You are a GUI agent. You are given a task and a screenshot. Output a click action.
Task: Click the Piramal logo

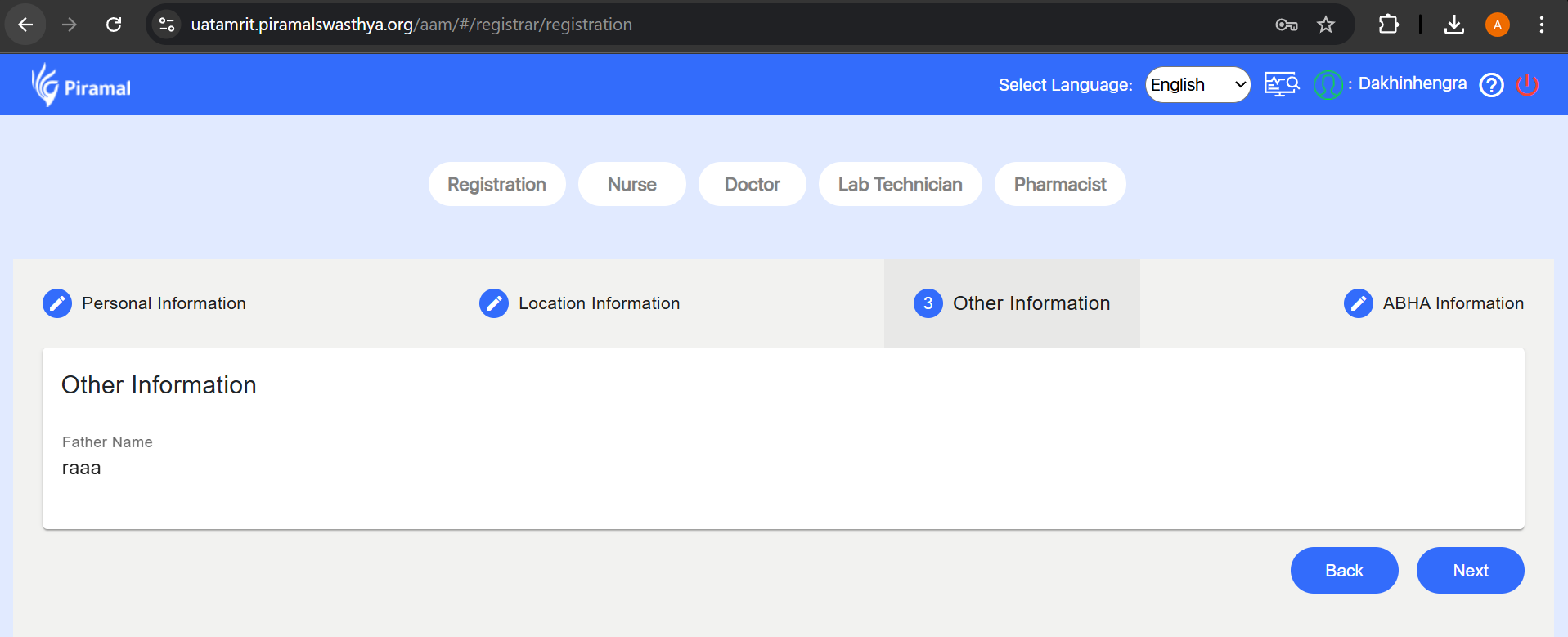tap(80, 86)
